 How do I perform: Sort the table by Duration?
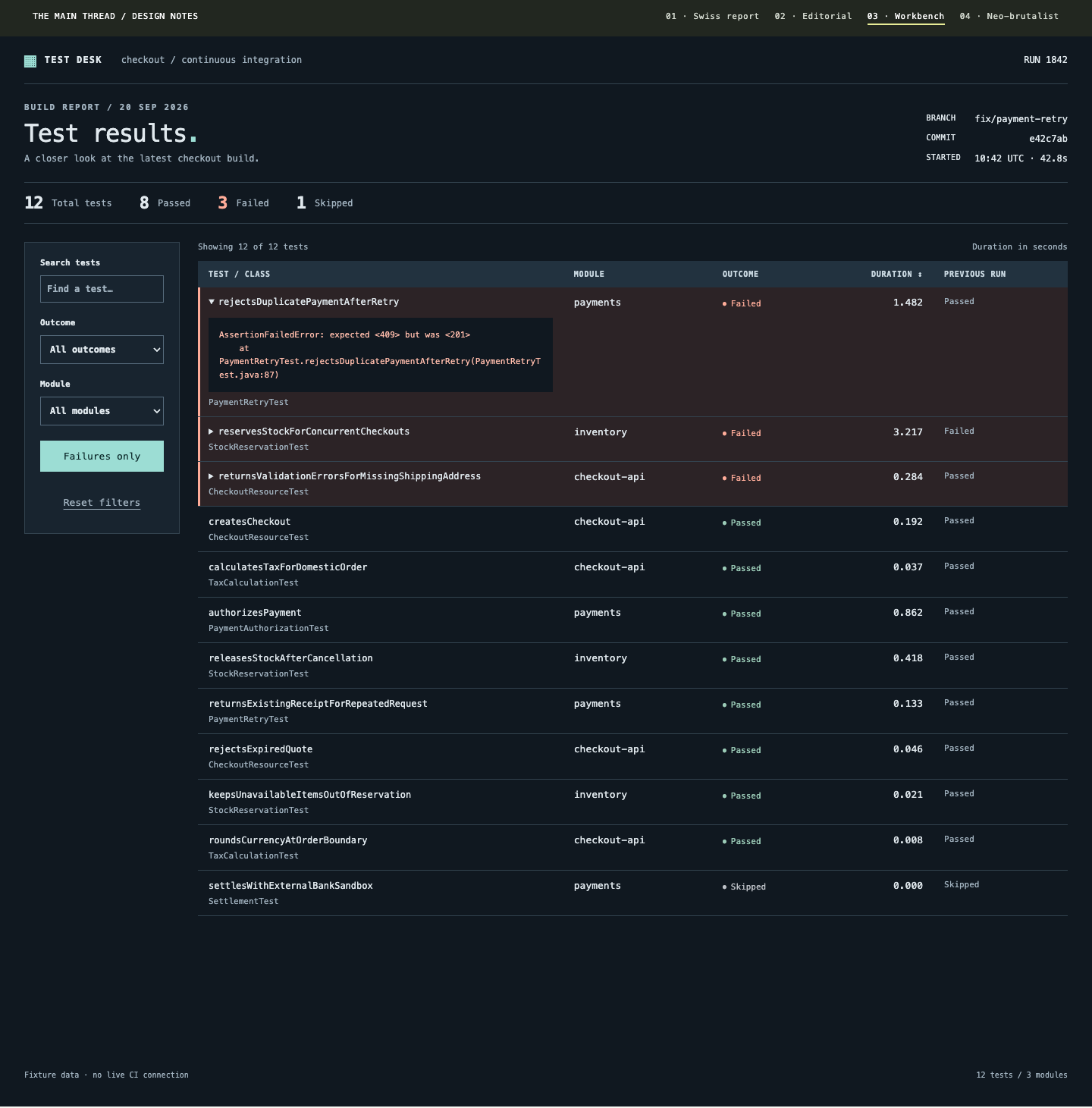896,275
